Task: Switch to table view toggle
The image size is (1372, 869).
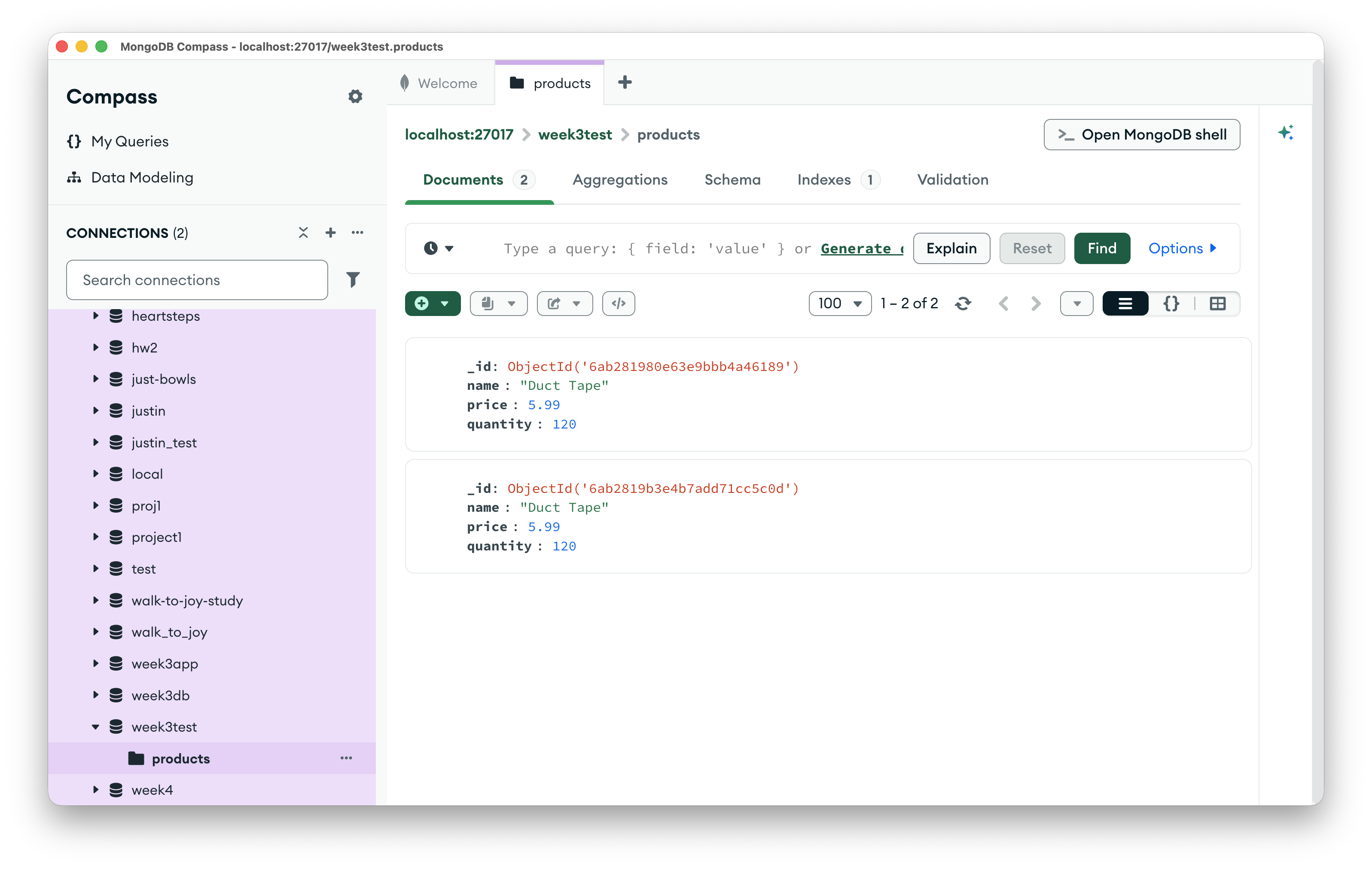Action: (1218, 304)
